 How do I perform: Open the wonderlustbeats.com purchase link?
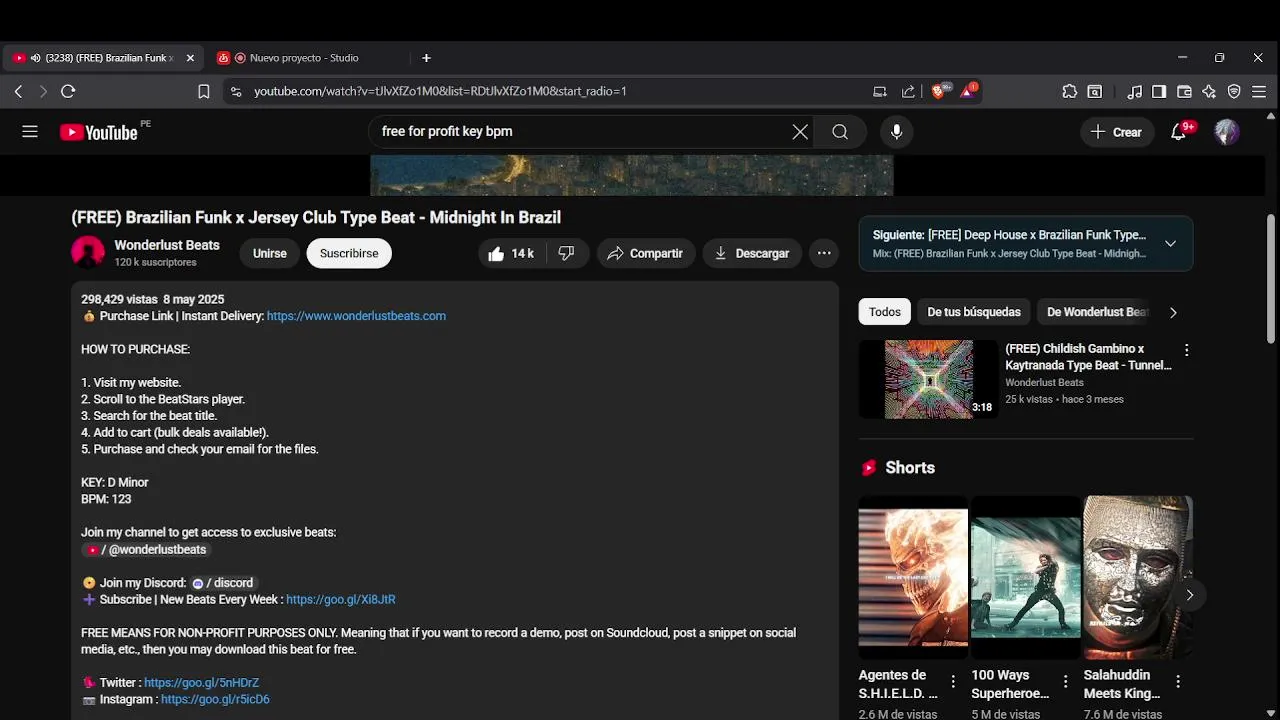click(356, 316)
